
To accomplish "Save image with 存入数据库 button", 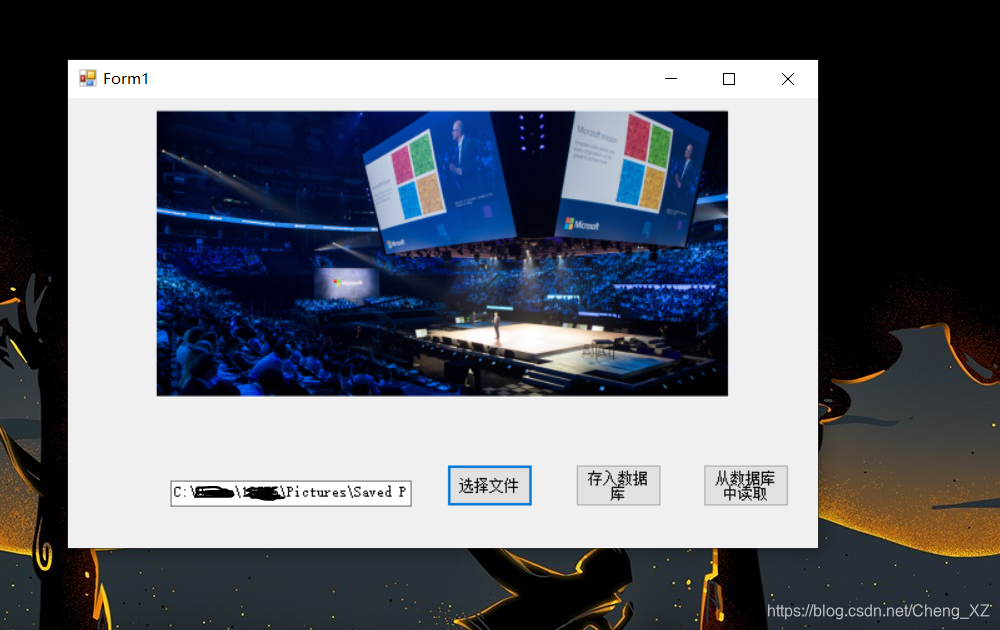I will (618, 485).
